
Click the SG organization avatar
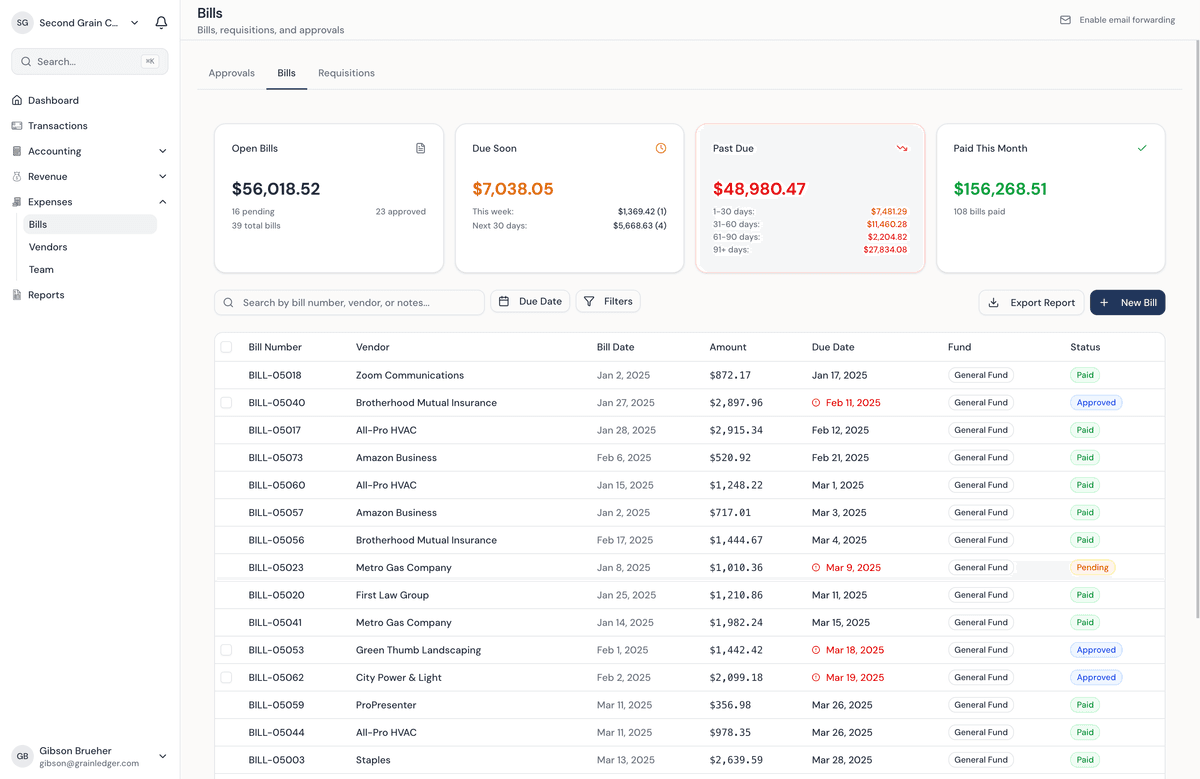point(22,23)
